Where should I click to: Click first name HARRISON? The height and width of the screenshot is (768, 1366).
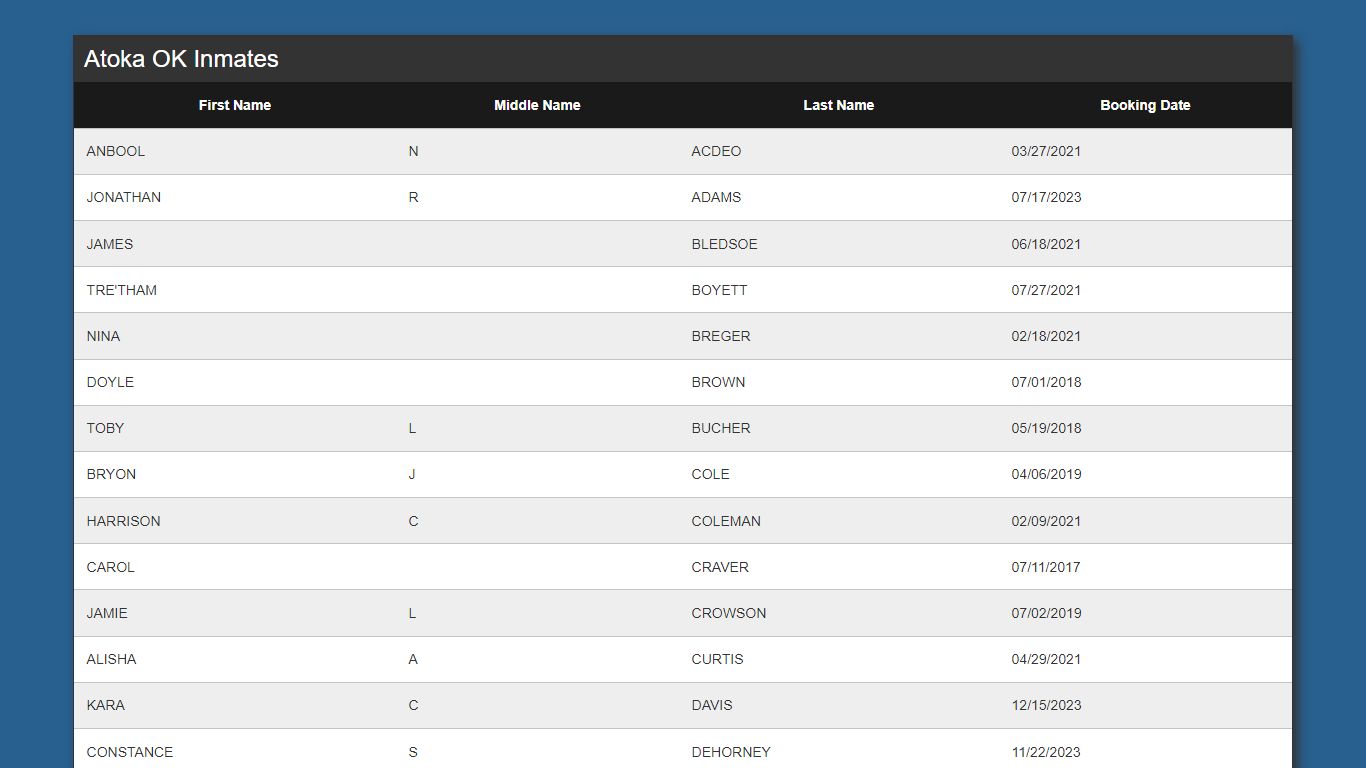(123, 521)
